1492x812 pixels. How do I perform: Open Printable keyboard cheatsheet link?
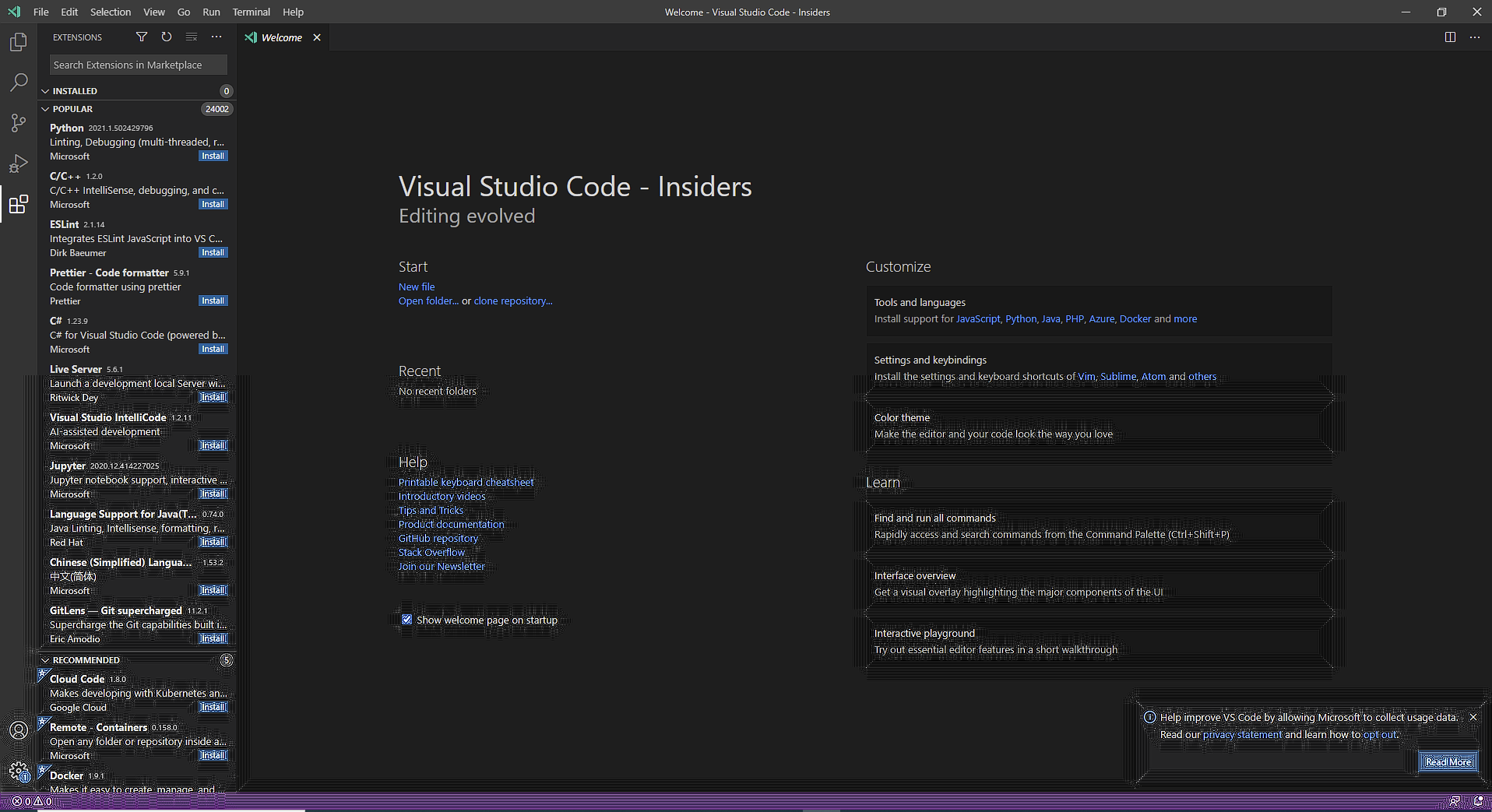pyautogui.click(x=466, y=482)
